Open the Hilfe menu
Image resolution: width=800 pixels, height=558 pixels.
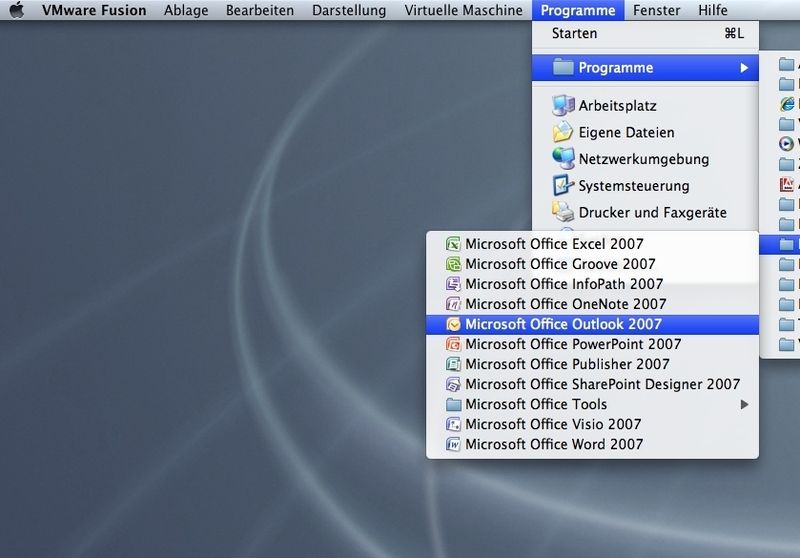tap(713, 10)
